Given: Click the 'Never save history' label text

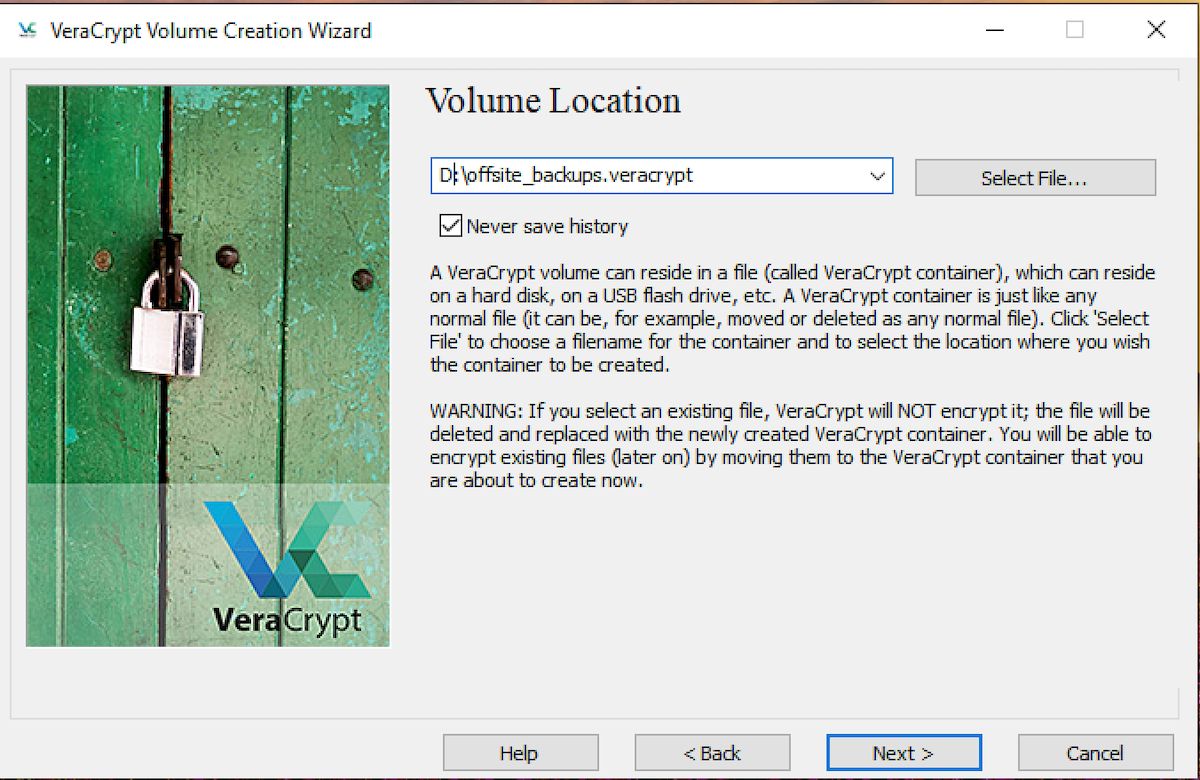Looking at the screenshot, I should pos(547,226).
